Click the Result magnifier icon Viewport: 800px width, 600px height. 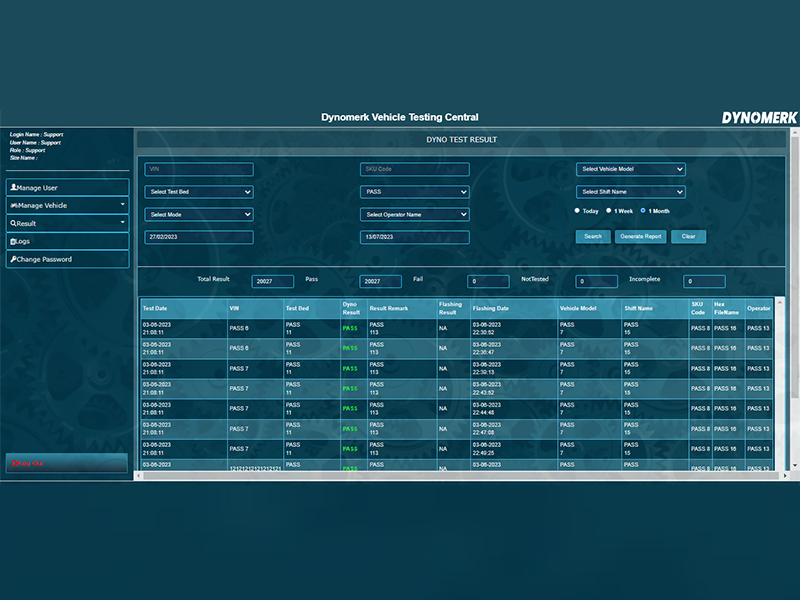click(12, 224)
